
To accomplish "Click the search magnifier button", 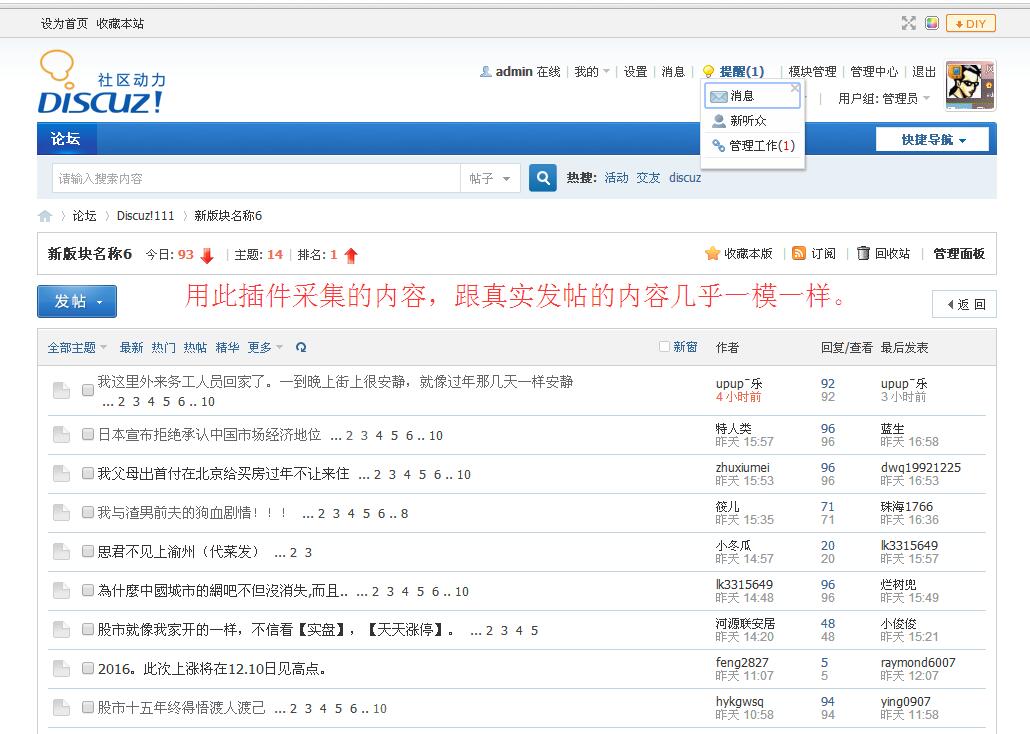I will 543,178.
